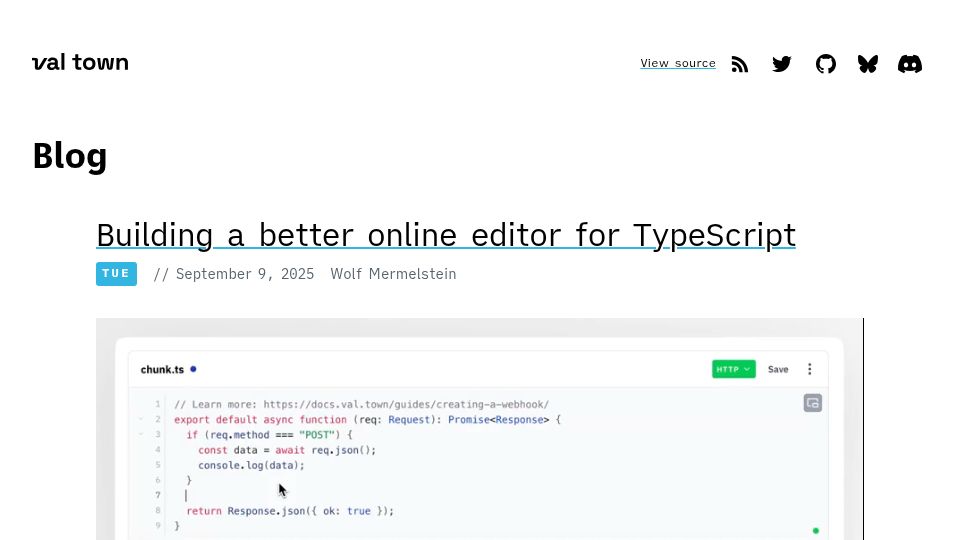Open the Twitter icon link

[782, 64]
